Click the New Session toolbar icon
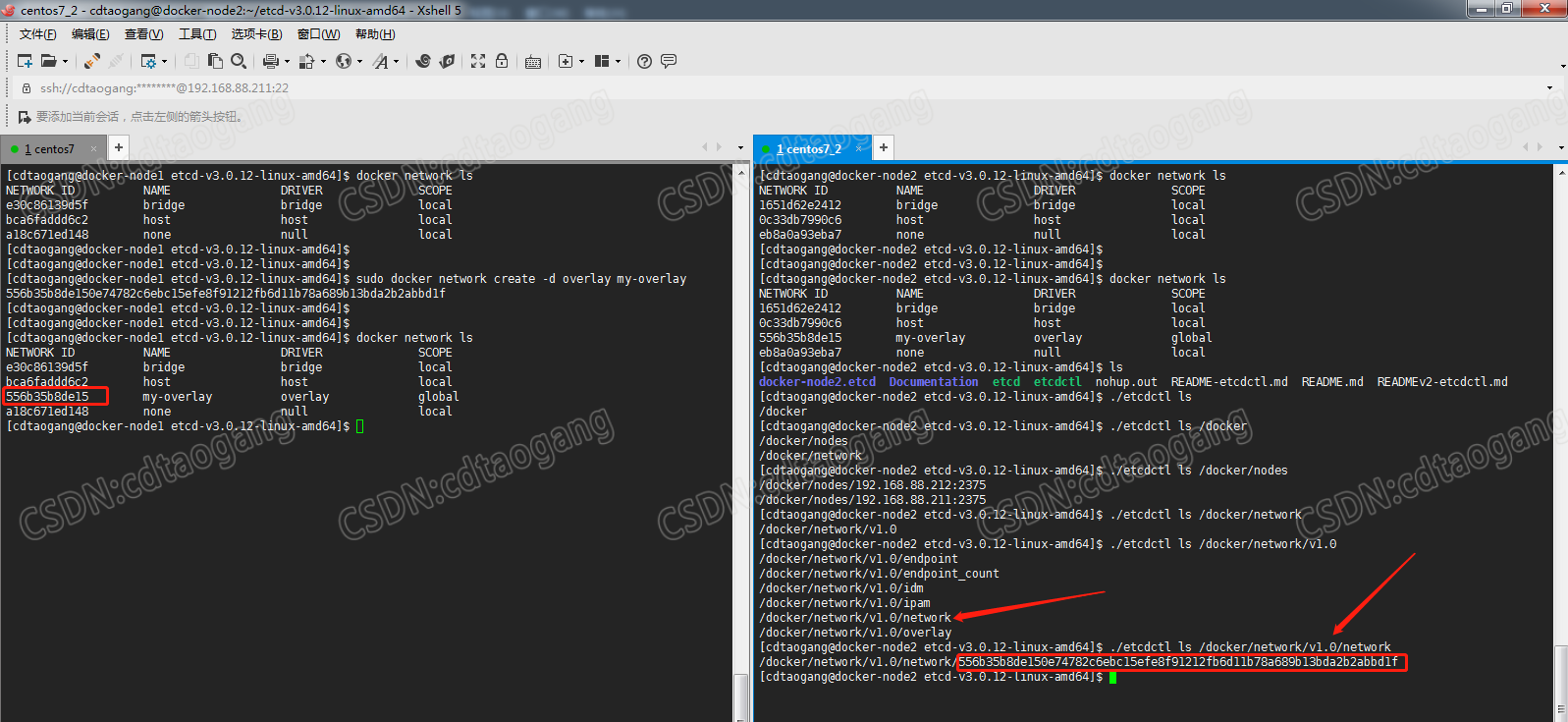 point(26,61)
